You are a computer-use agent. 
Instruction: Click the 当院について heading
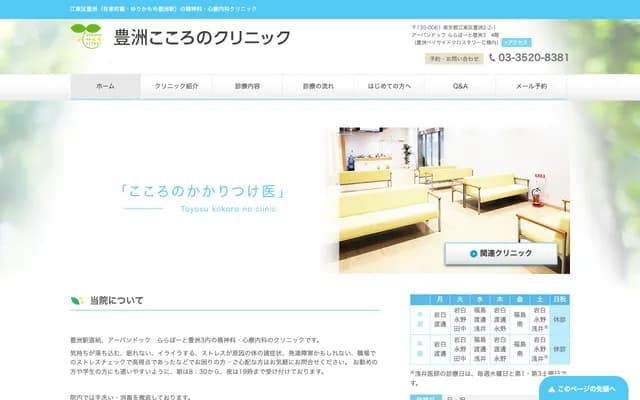coord(116,300)
